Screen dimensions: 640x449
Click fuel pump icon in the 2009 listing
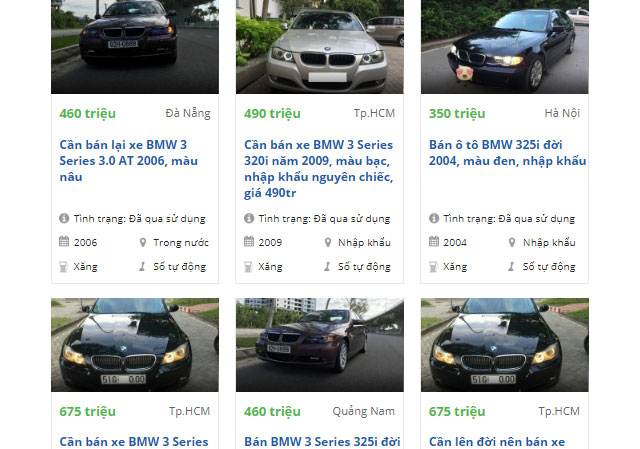[248, 267]
